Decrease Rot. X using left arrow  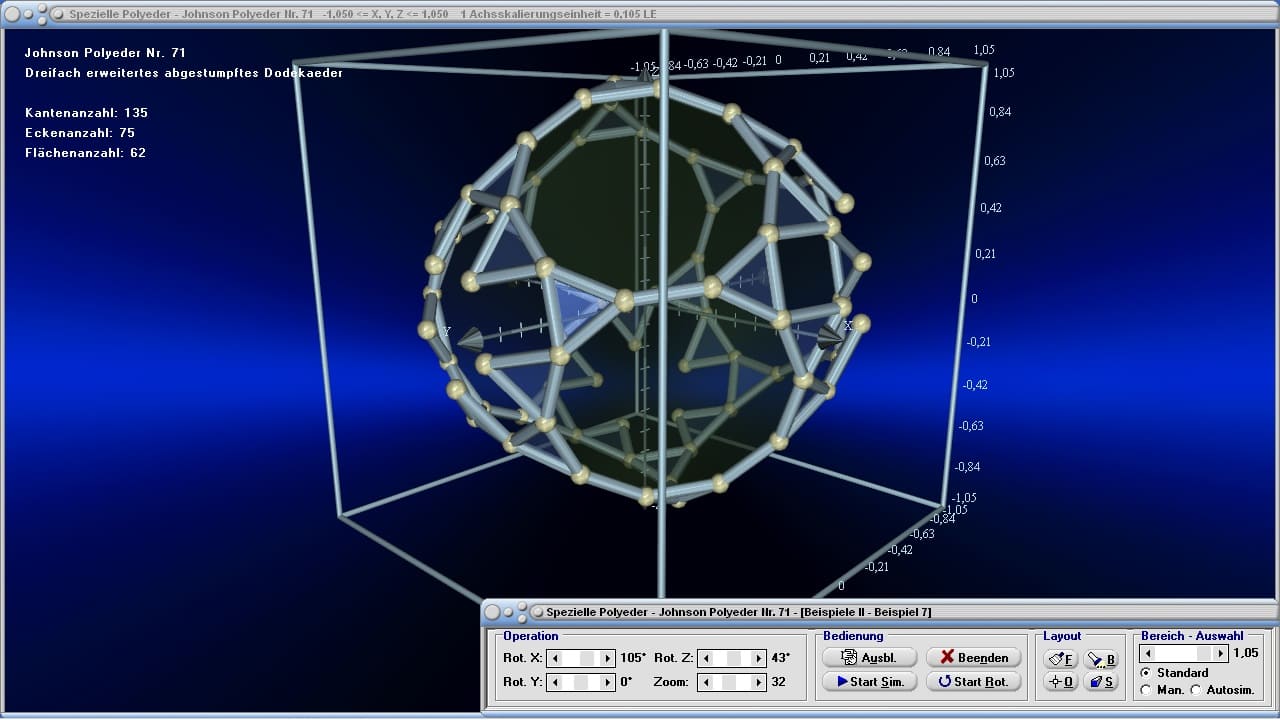click(556, 658)
